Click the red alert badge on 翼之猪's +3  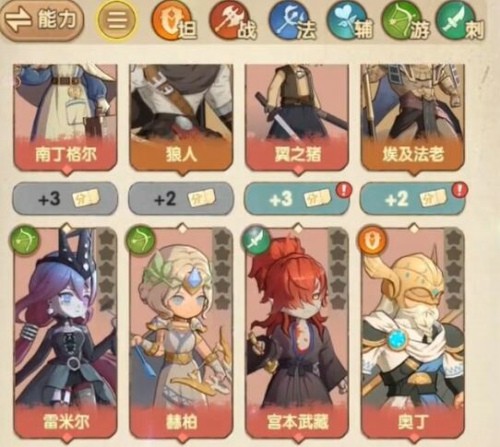[x=344, y=191]
